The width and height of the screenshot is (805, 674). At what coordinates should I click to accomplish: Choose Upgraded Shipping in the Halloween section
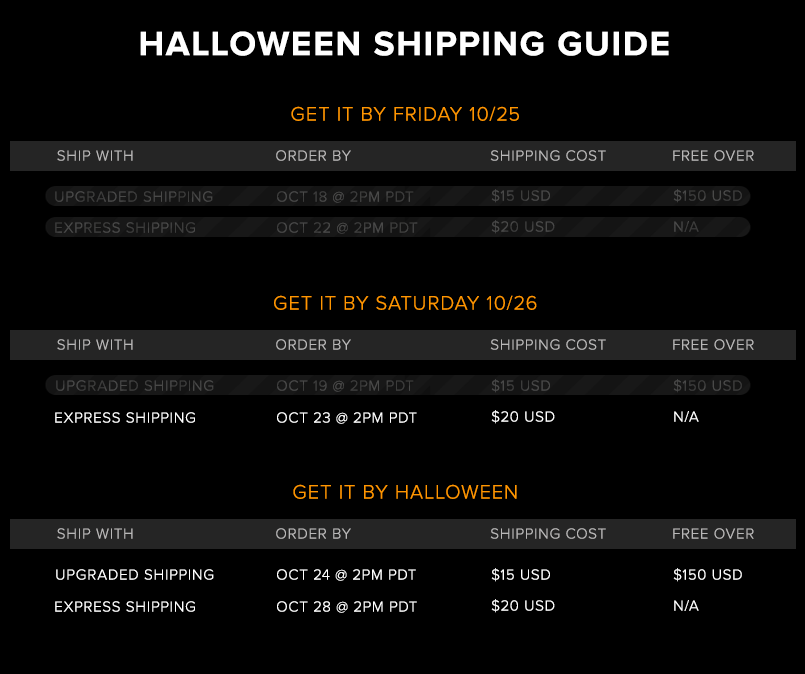click(x=135, y=574)
